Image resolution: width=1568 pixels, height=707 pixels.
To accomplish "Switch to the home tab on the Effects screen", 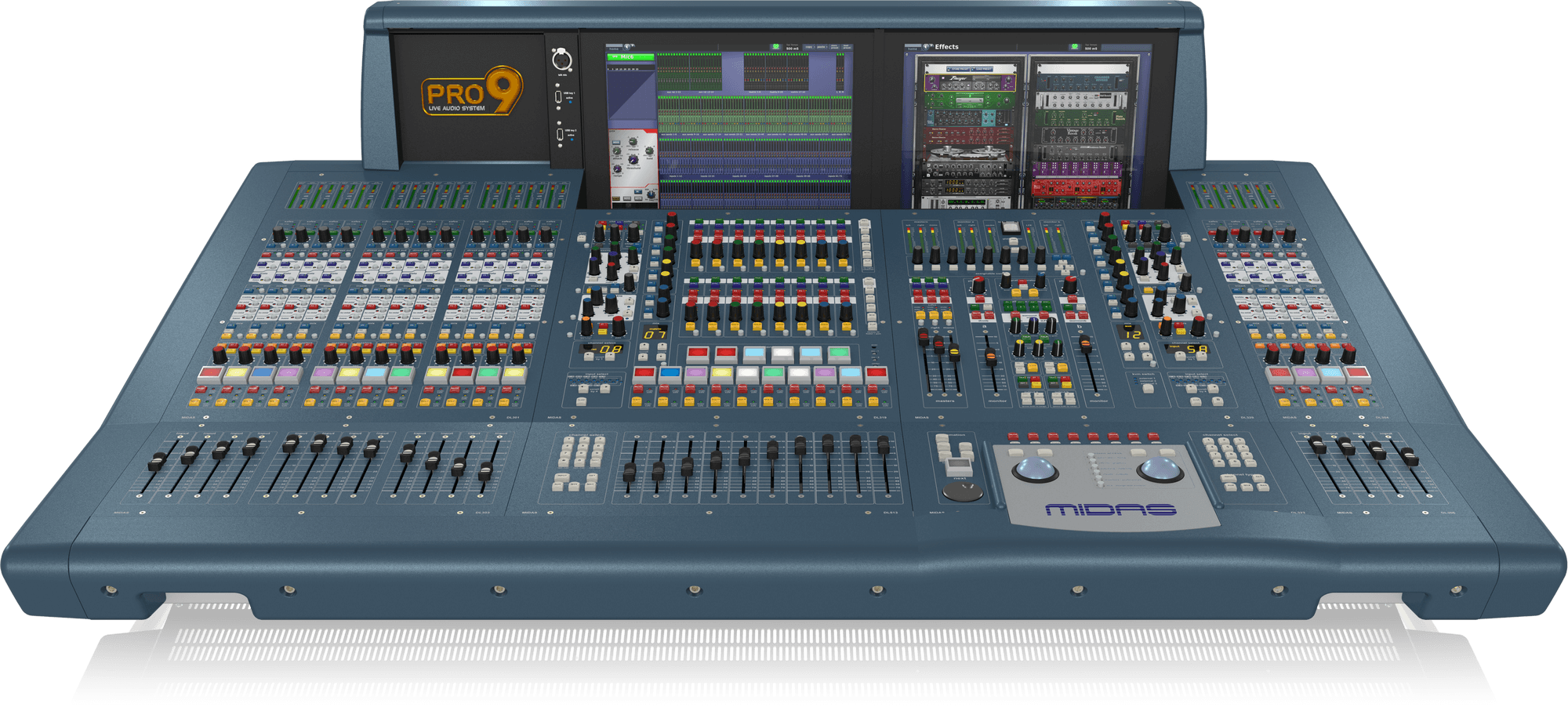I will 912,49.
